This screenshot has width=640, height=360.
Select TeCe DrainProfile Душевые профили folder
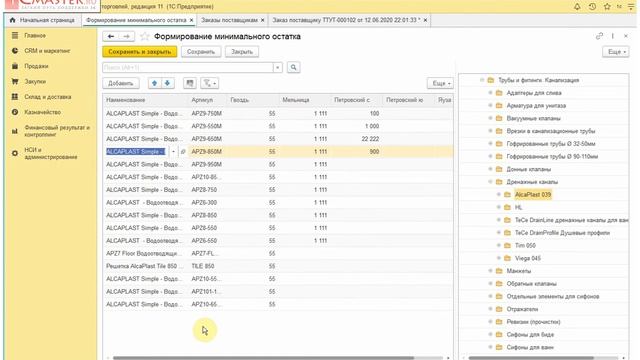pyautogui.click(x=562, y=233)
